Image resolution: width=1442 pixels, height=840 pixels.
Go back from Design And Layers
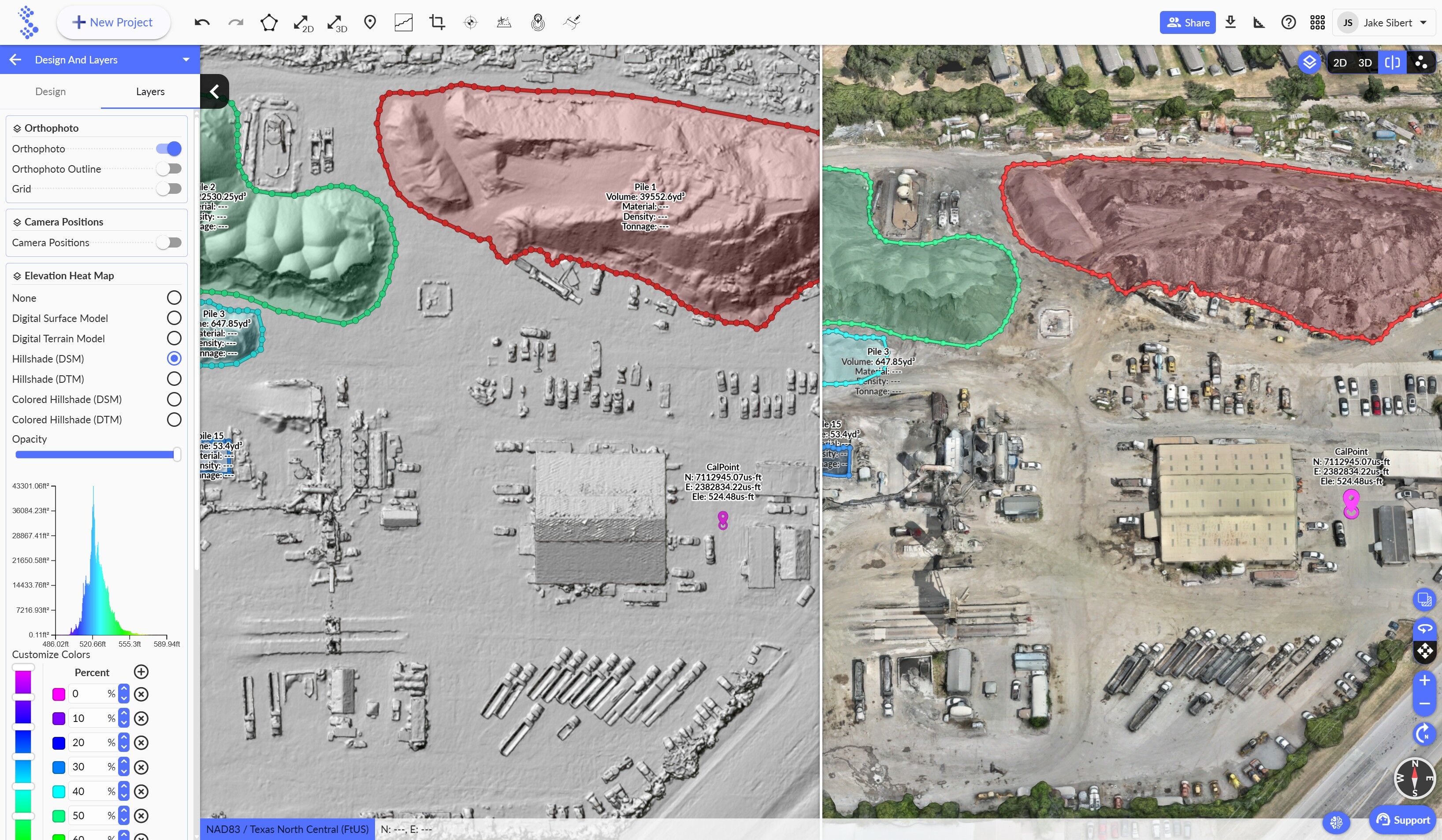point(15,59)
